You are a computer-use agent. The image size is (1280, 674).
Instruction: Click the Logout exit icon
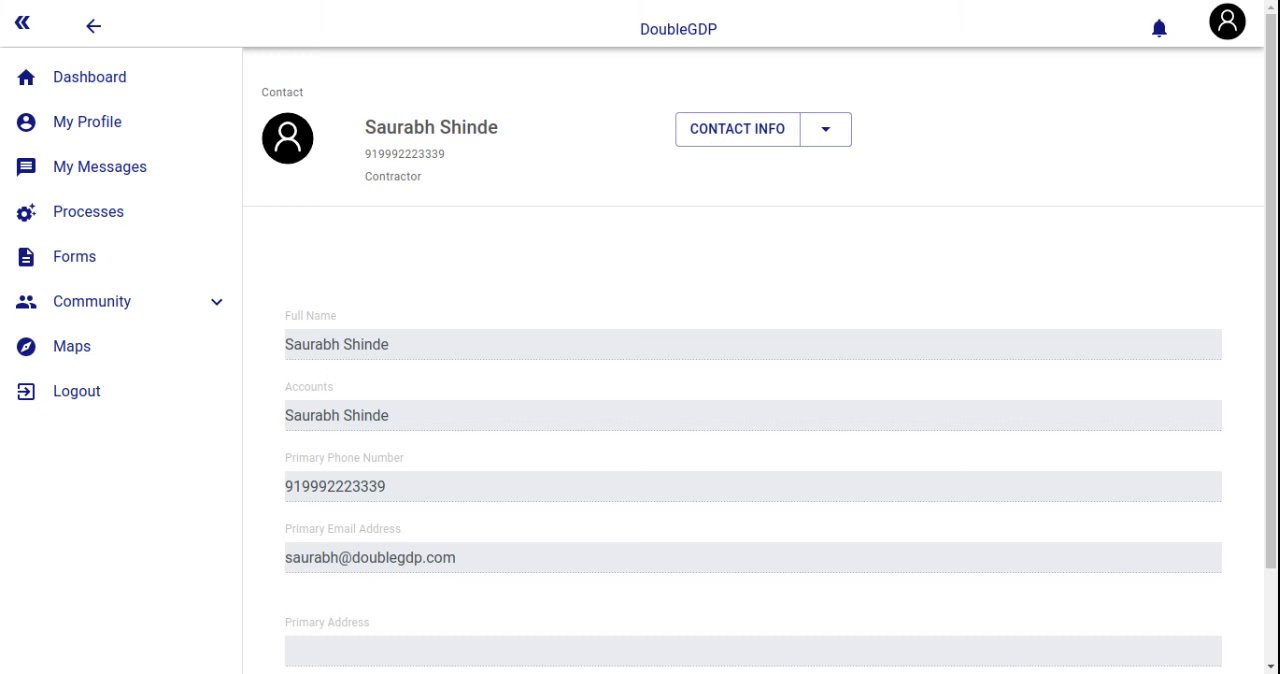pyautogui.click(x=26, y=392)
